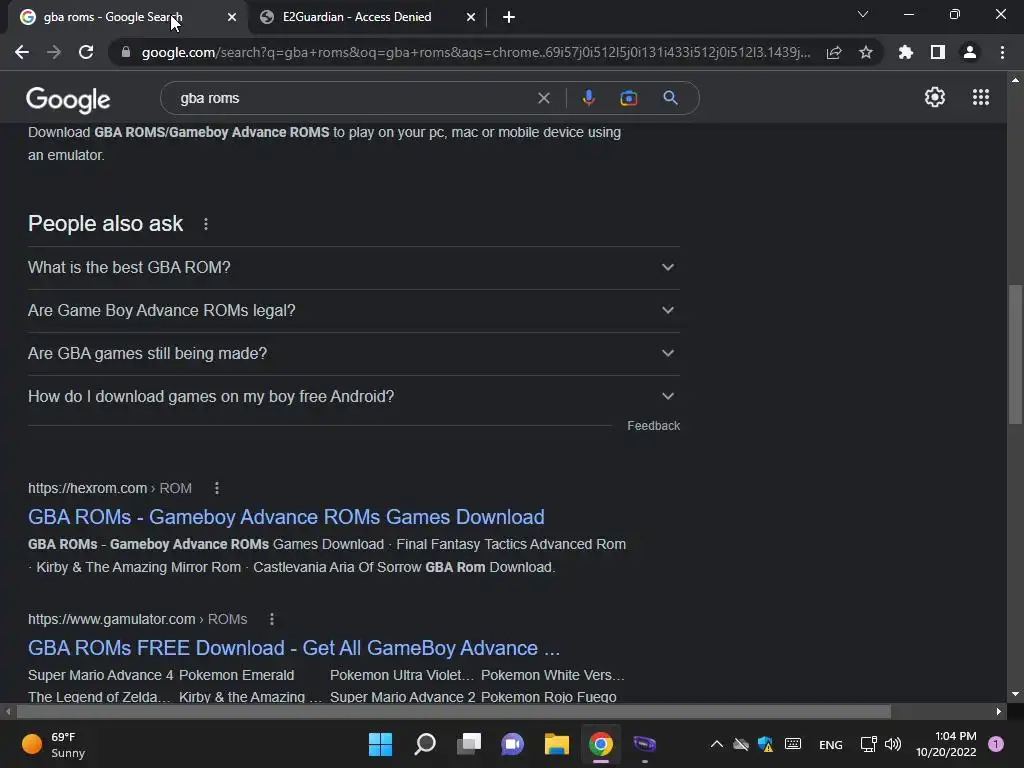1024x768 pixels.
Task: Open the Chrome three-dot menu
Action: [x=1002, y=52]
